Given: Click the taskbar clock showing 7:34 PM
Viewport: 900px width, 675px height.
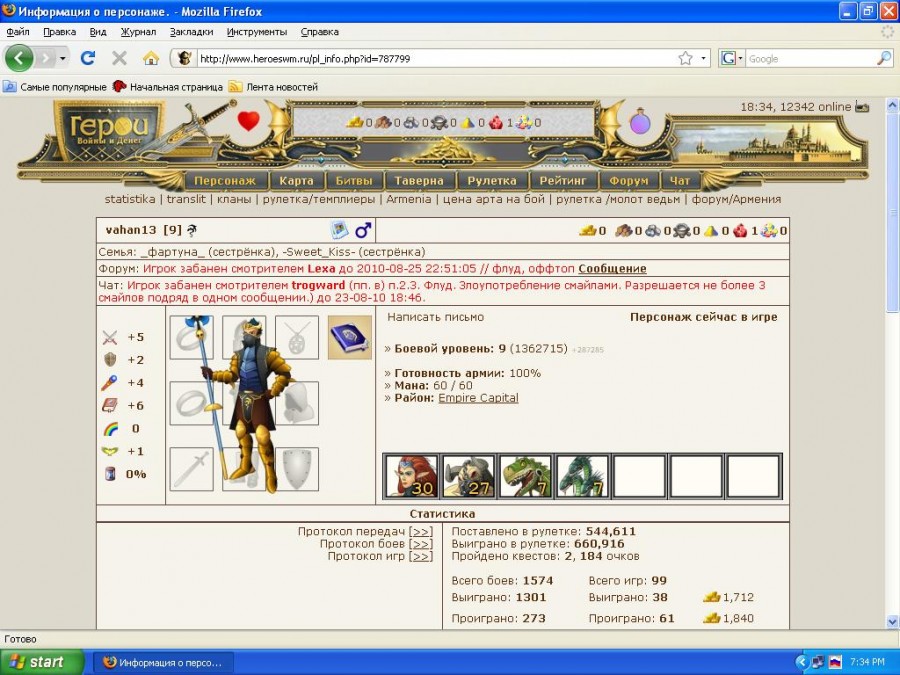Looking at the screenshot, I should (x=867, y=662).
